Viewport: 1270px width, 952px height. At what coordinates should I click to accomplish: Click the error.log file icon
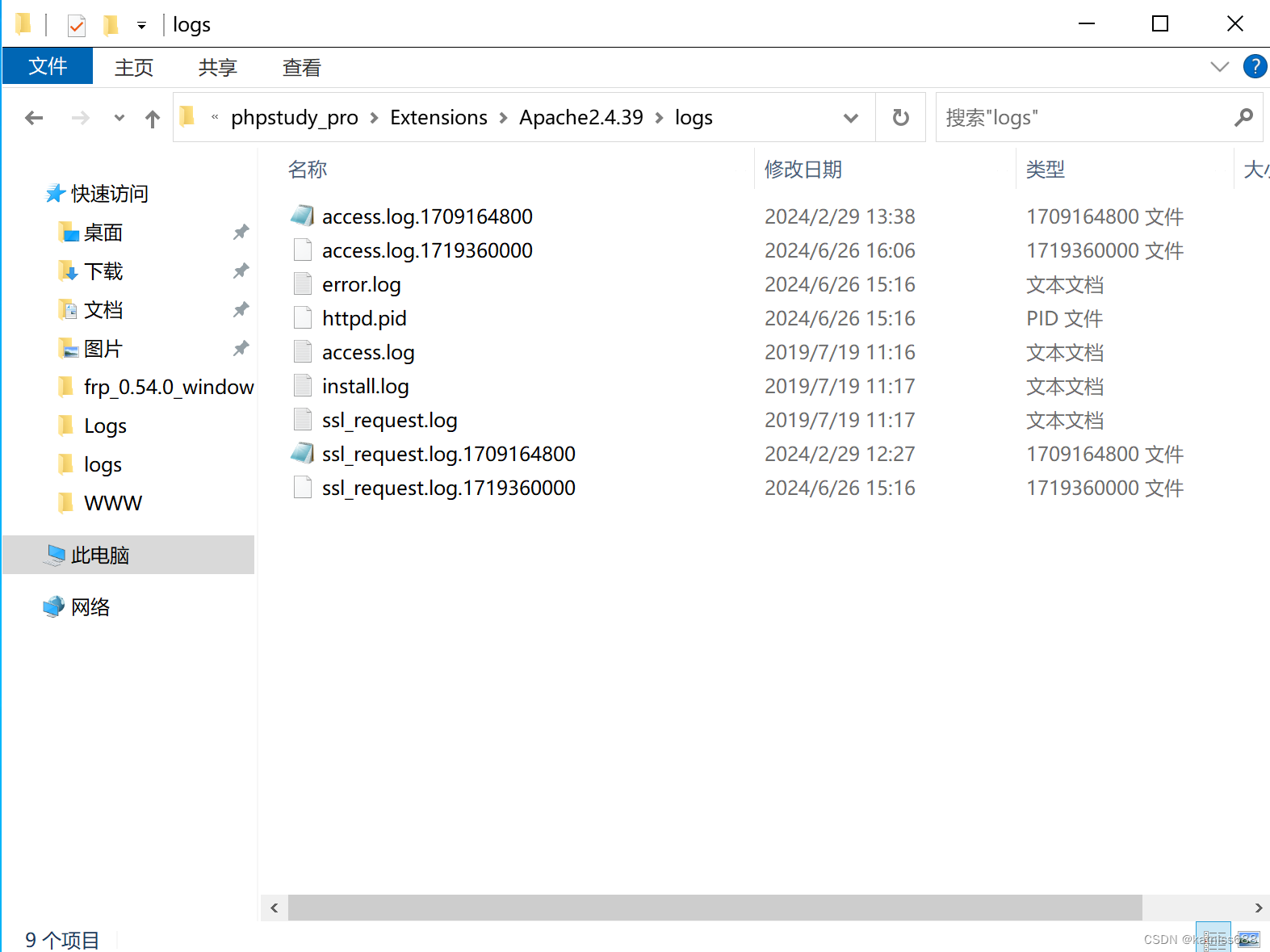303,283
